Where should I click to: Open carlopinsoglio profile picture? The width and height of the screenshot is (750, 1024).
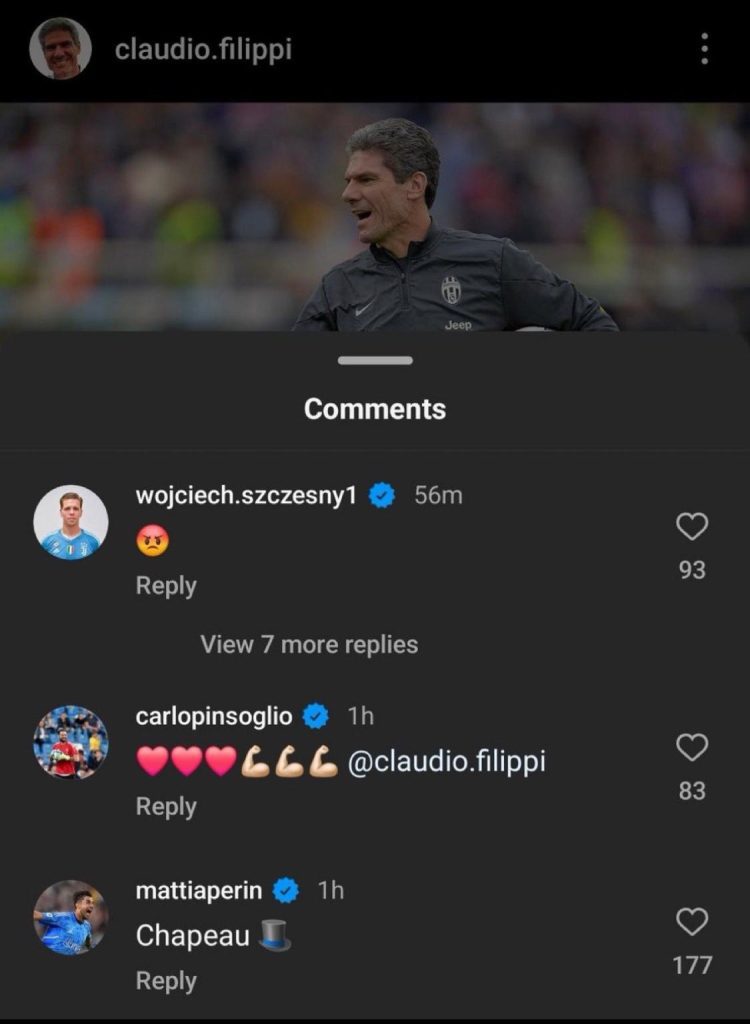71,742
